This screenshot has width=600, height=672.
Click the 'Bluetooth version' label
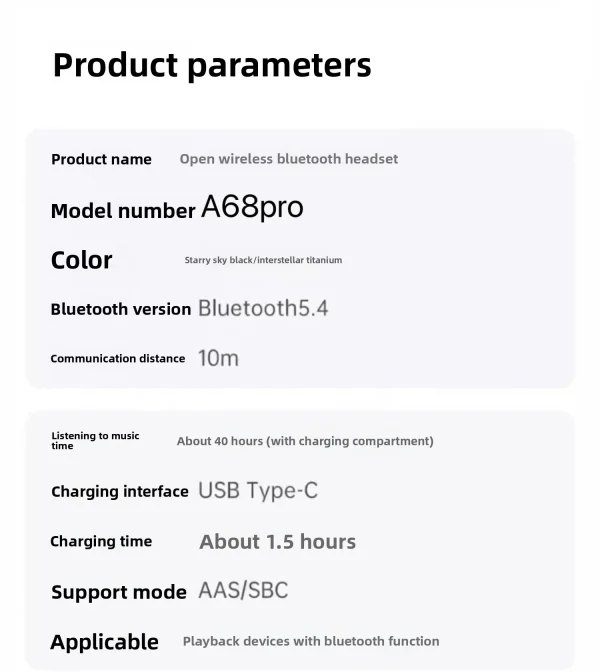coord(120,309)
